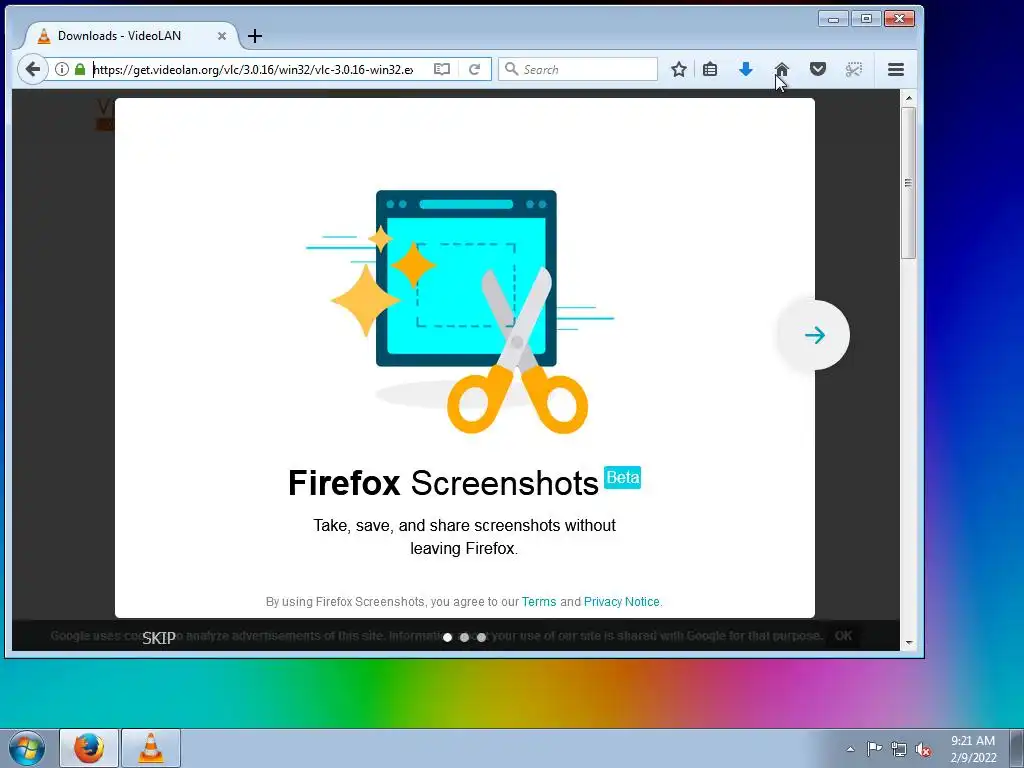Bookmark this page with the star

click(x=679, y=69)
